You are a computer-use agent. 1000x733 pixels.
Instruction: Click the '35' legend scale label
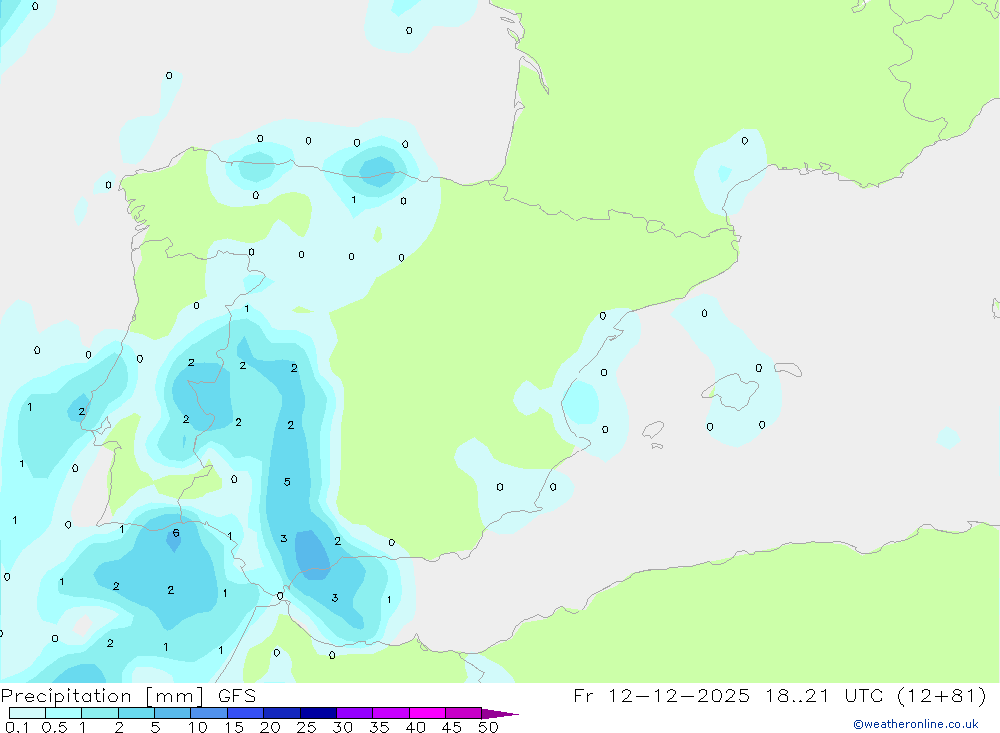tap(379, 727)
